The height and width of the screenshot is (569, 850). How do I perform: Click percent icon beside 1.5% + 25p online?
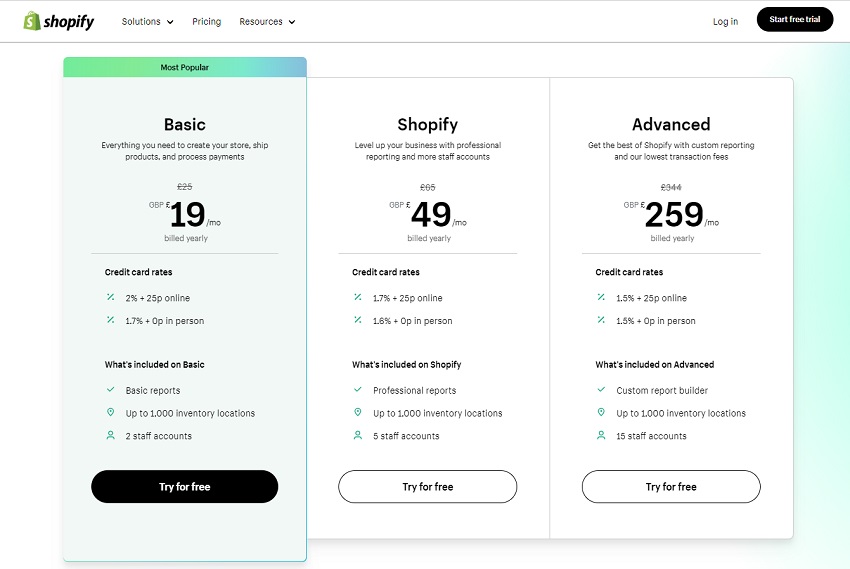click(x=601, y=297)
